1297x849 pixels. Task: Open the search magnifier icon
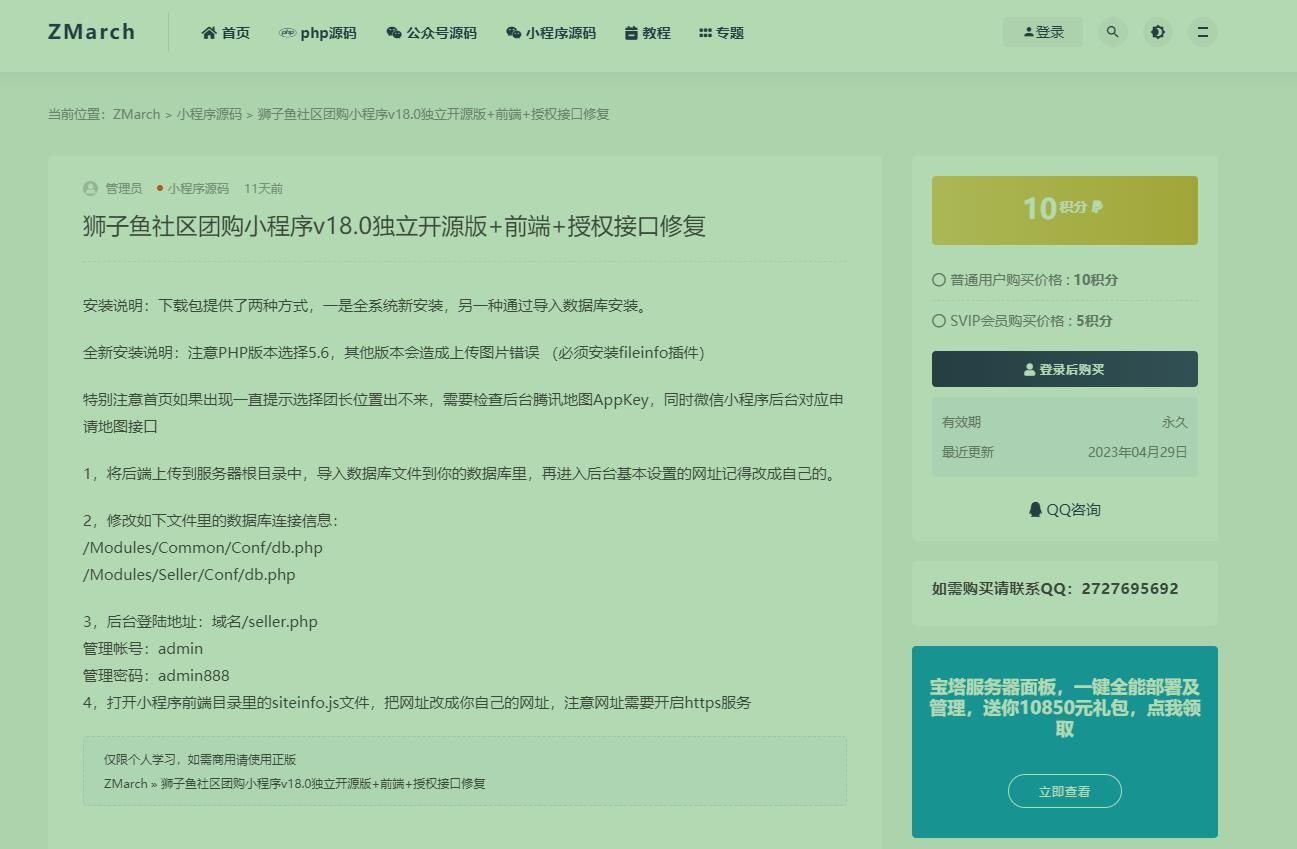(x=1112, y=32)
